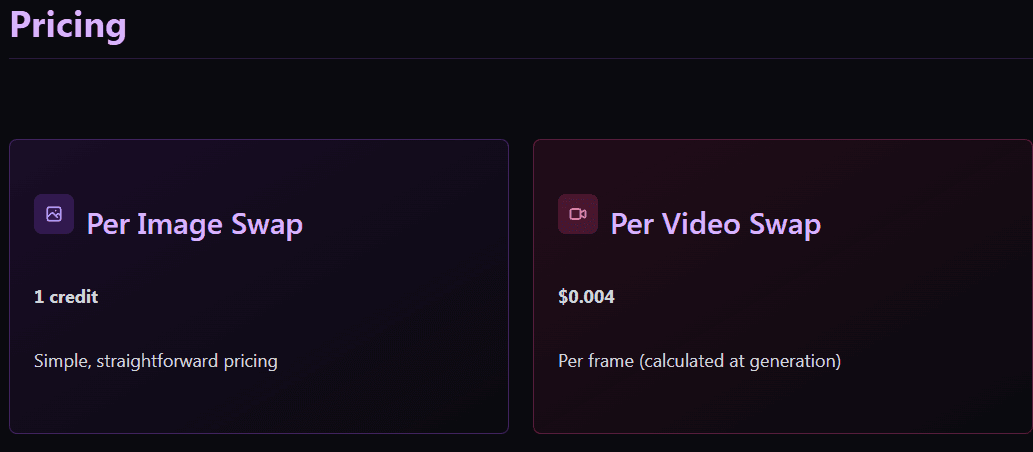The width and height of the screenshot is (1033, 452).
Task: Click the "$0.004" price label
Action: (586, 297)
